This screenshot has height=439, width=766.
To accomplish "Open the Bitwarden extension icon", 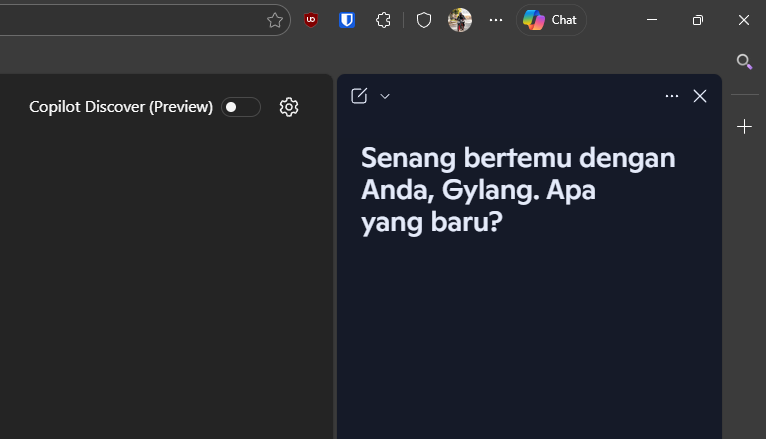I will click(x=347, y=20).
